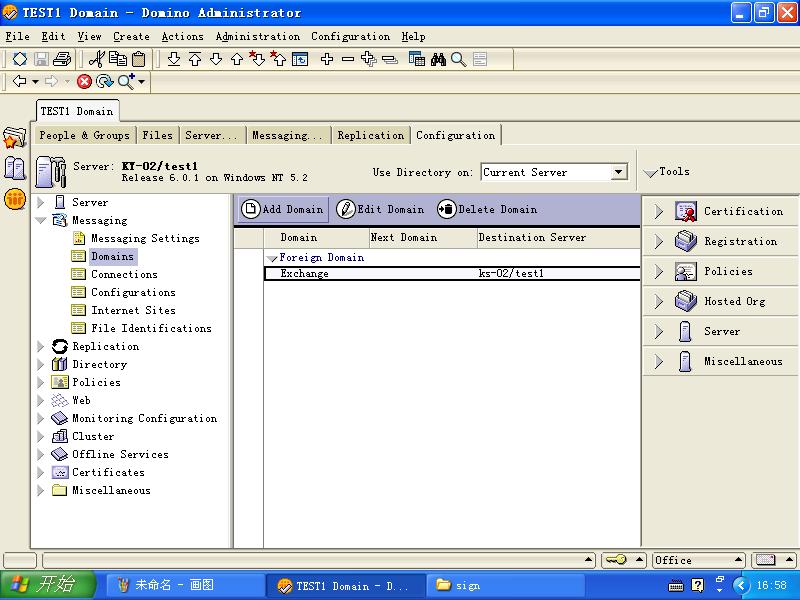Click the Edit Domain button

tap(380, 210)
